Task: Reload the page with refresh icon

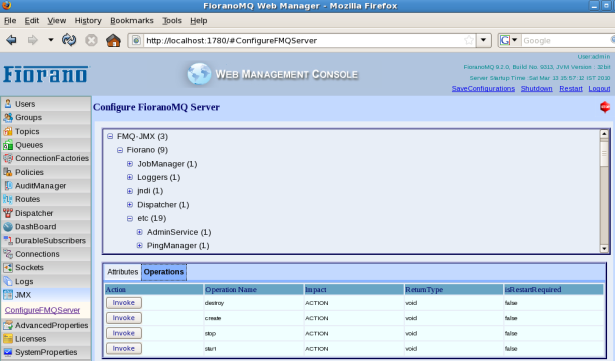Action: (69, 40)
